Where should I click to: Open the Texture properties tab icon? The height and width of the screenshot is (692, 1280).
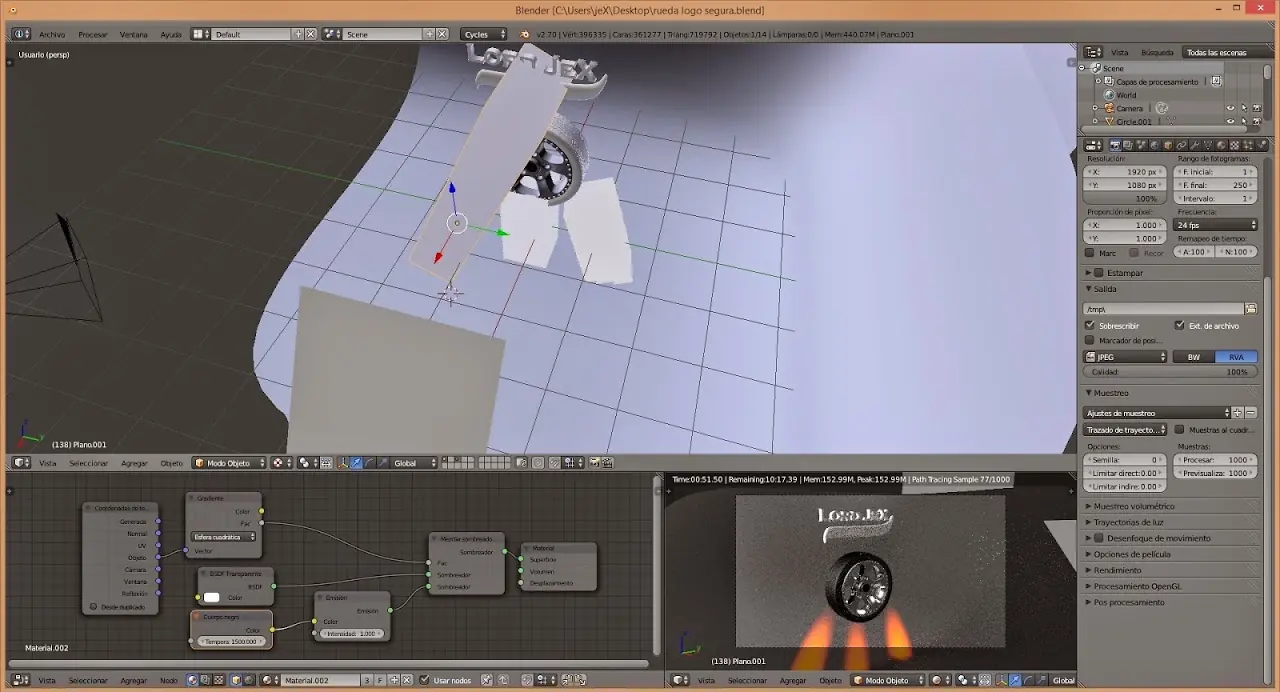(1235, 145)
